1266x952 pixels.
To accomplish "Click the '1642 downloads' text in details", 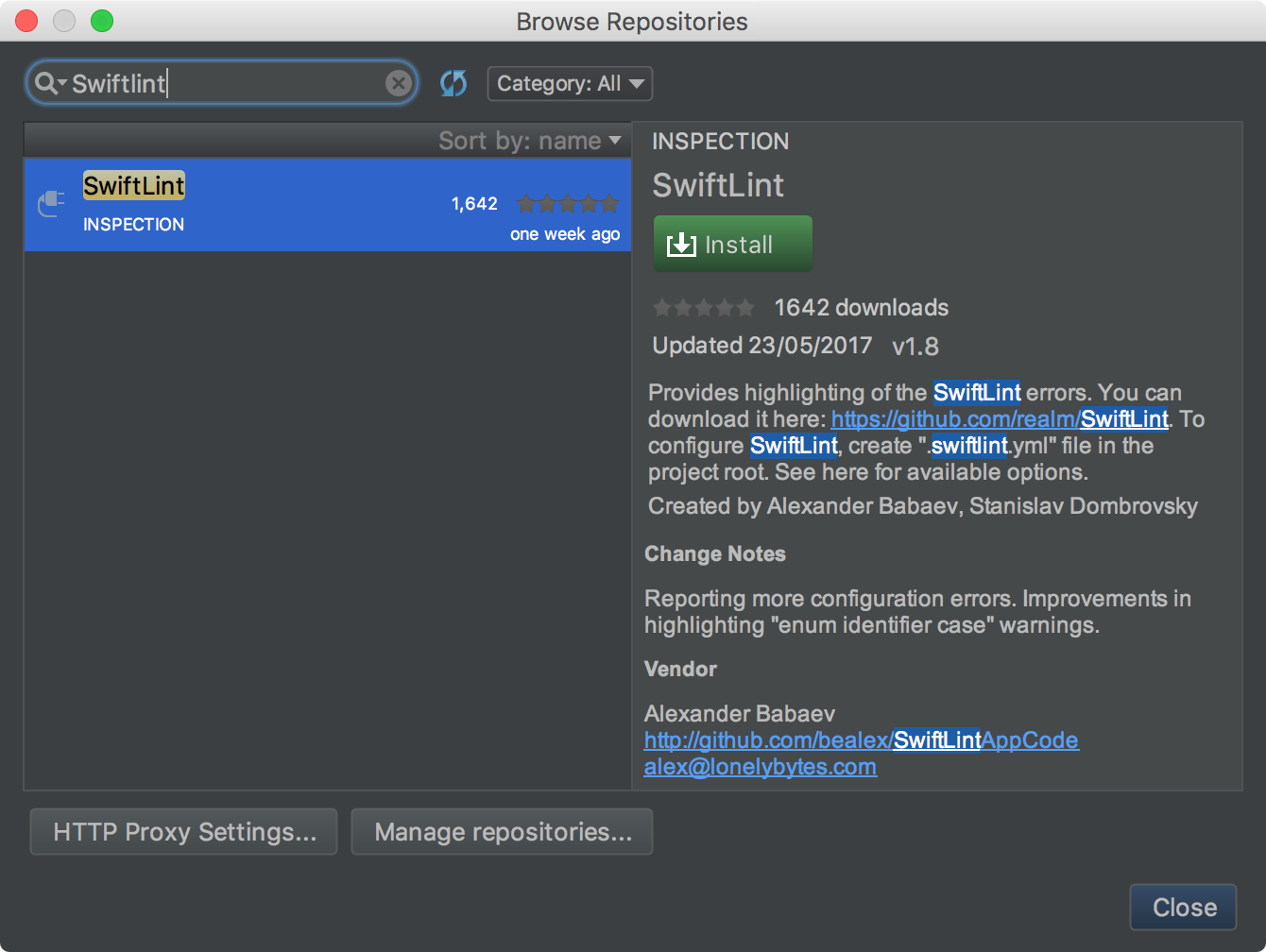I will (x=862, y=308).
